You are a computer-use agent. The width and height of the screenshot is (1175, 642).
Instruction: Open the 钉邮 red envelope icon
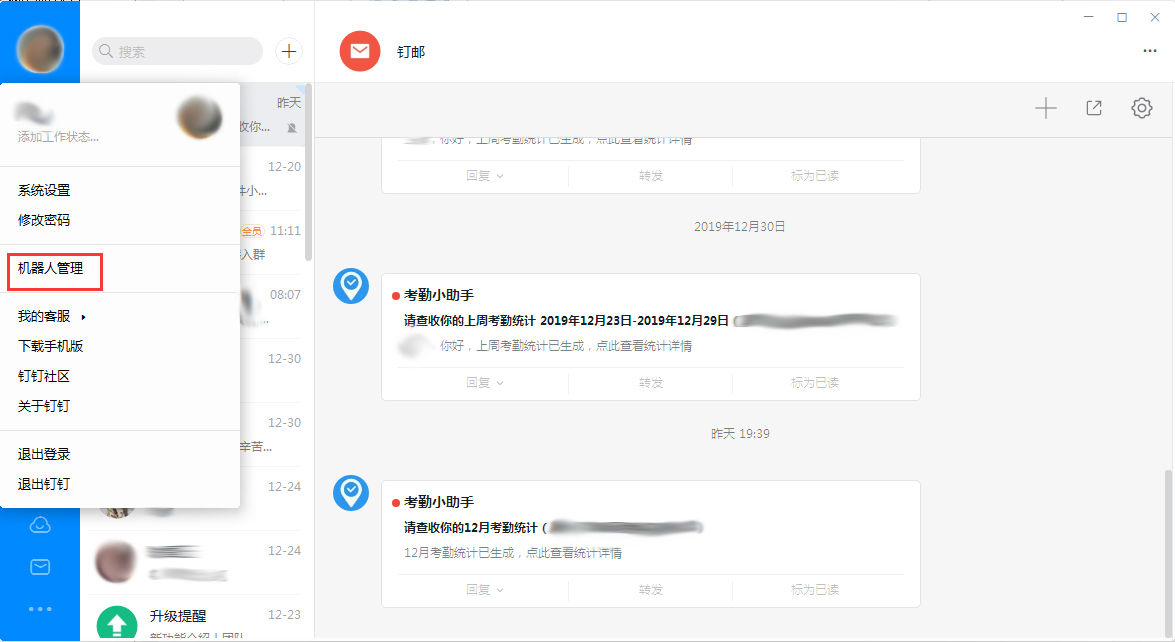[x=359, y=51]
